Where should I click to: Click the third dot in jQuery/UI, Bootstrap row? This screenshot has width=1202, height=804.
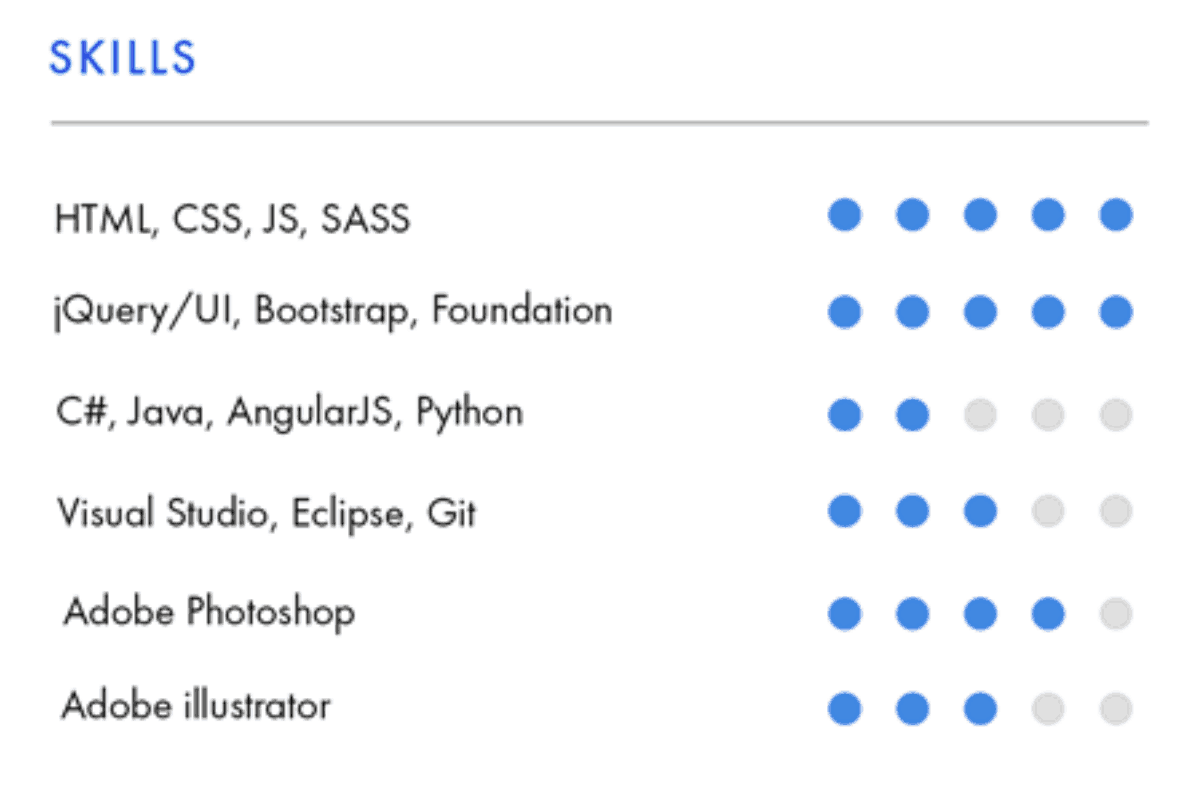coord(980,313)
